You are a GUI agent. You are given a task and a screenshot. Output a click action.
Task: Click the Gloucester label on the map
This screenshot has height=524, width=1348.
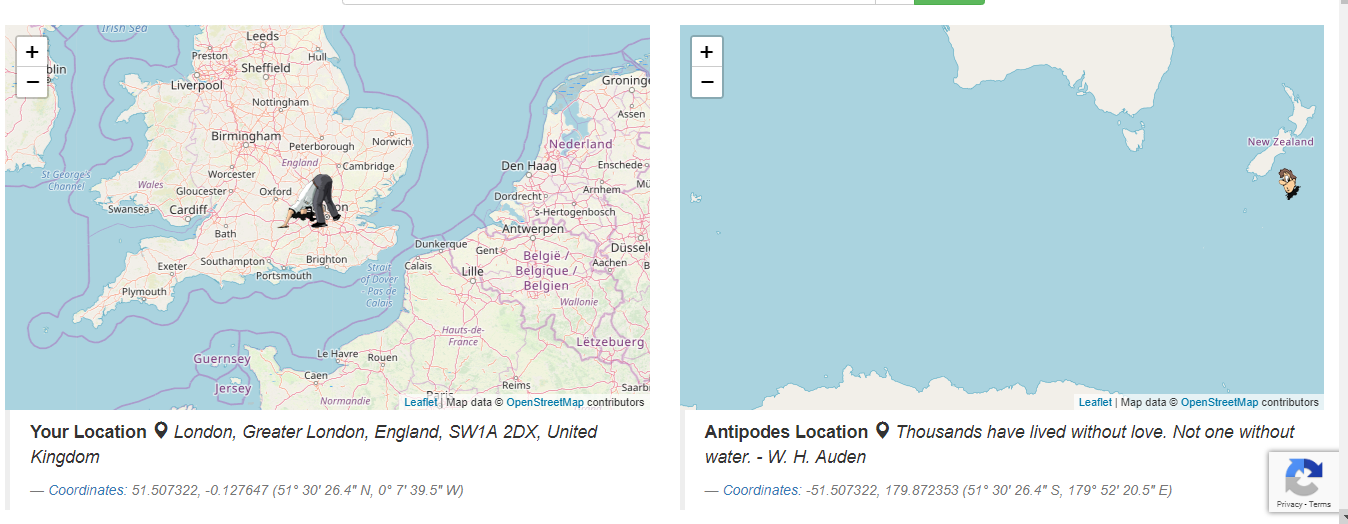click(x=202, y=191)
